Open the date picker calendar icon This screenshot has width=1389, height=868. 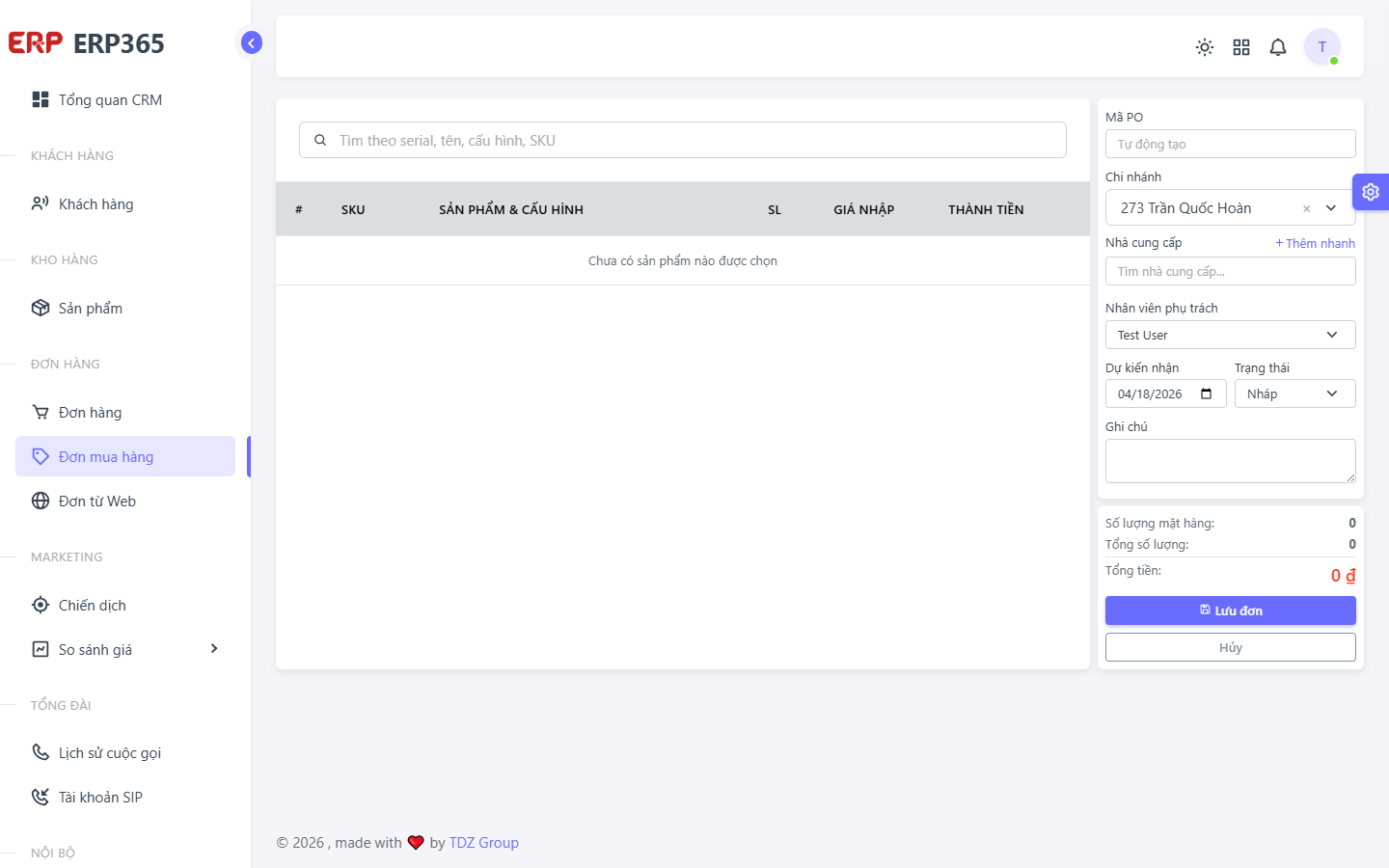(1207, 393)
